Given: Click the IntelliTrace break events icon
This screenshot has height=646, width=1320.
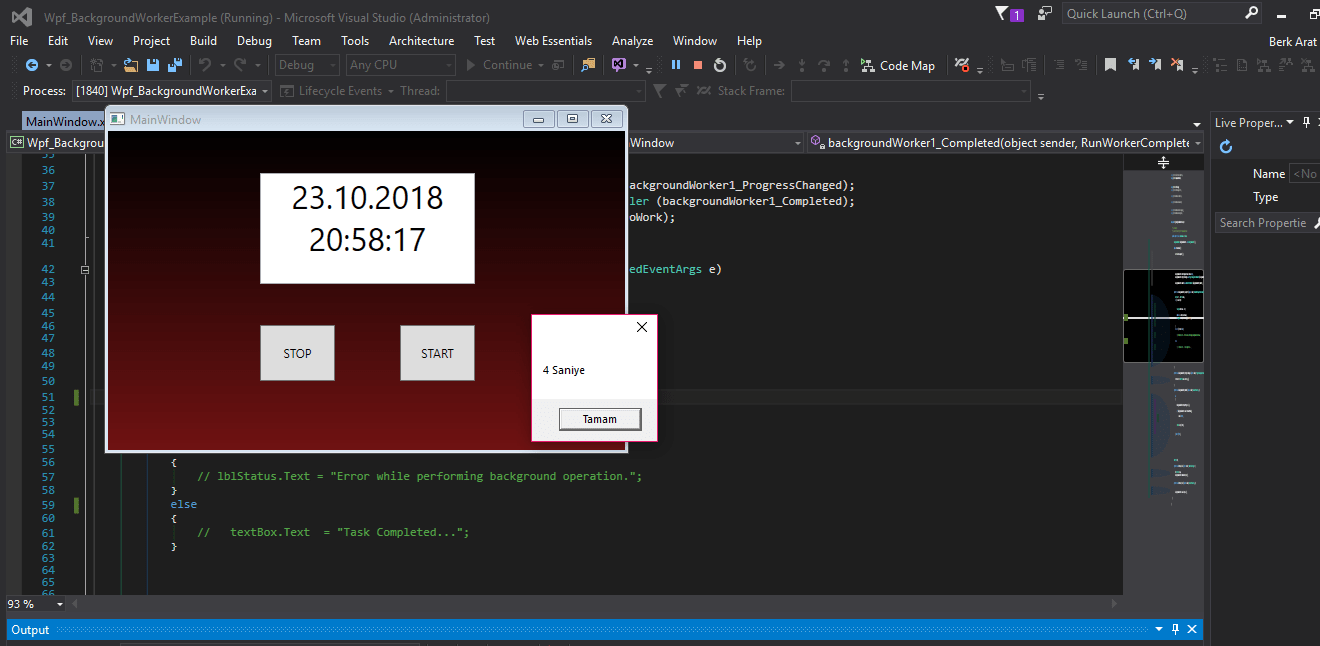Looking at the screenshot, I should pos(962,65).
